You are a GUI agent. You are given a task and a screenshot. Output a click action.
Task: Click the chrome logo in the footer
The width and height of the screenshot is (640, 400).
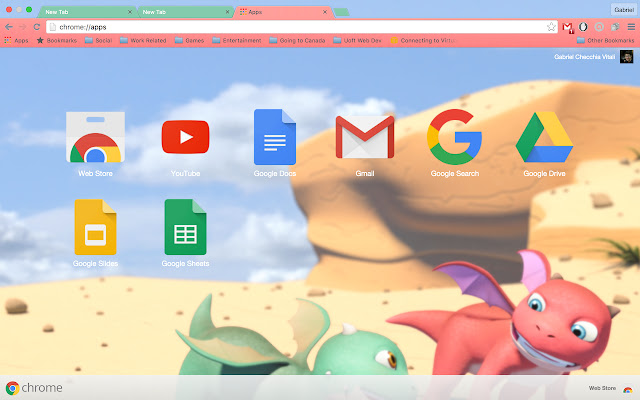(34, 388)
